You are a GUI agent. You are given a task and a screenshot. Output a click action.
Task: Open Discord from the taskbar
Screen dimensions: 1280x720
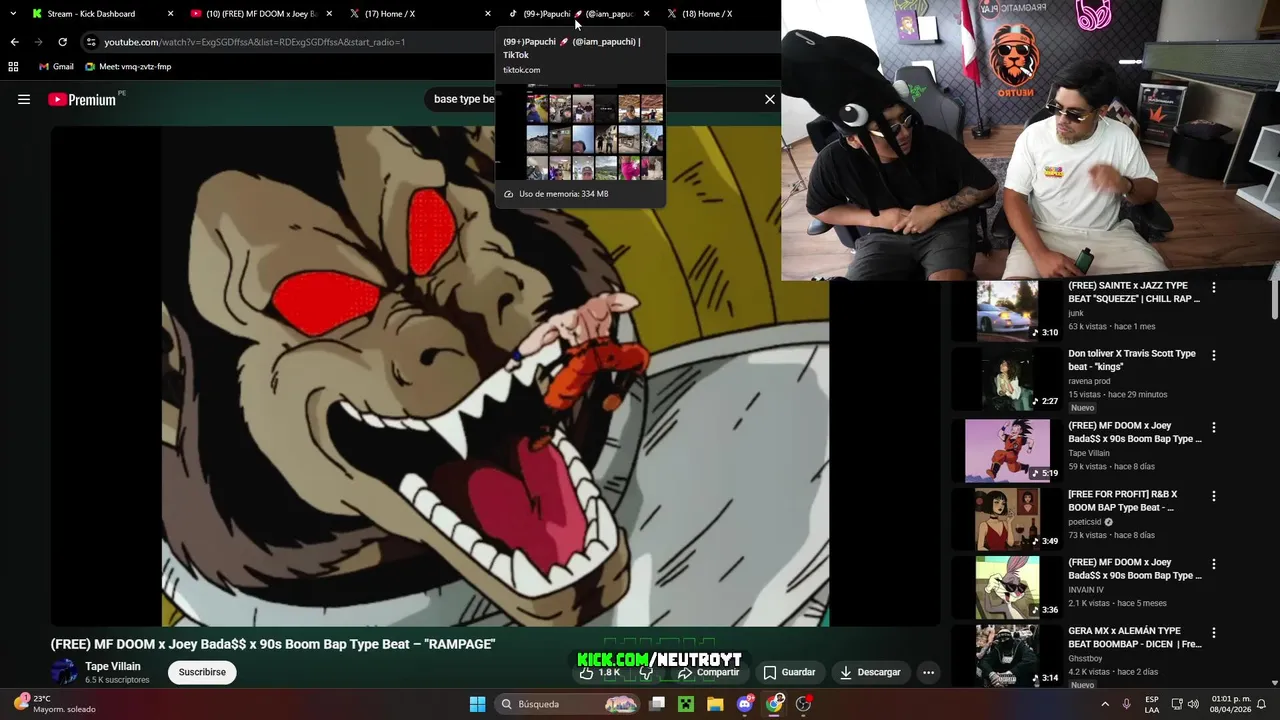745,704
